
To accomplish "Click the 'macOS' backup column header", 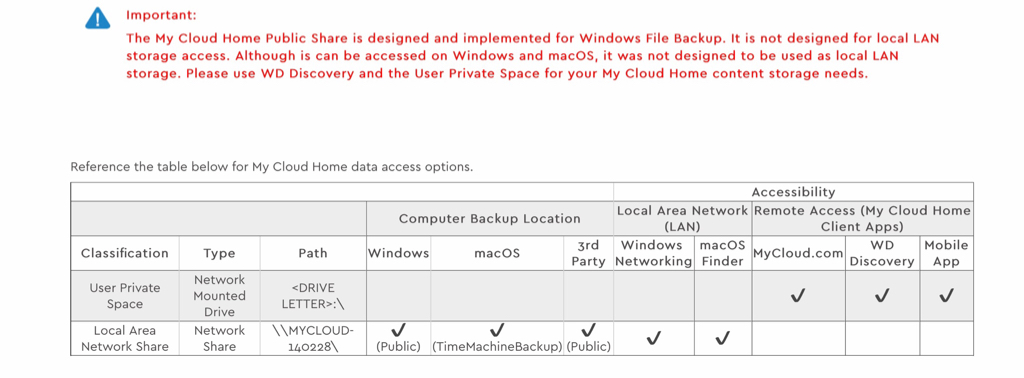I will pos(497,253).
